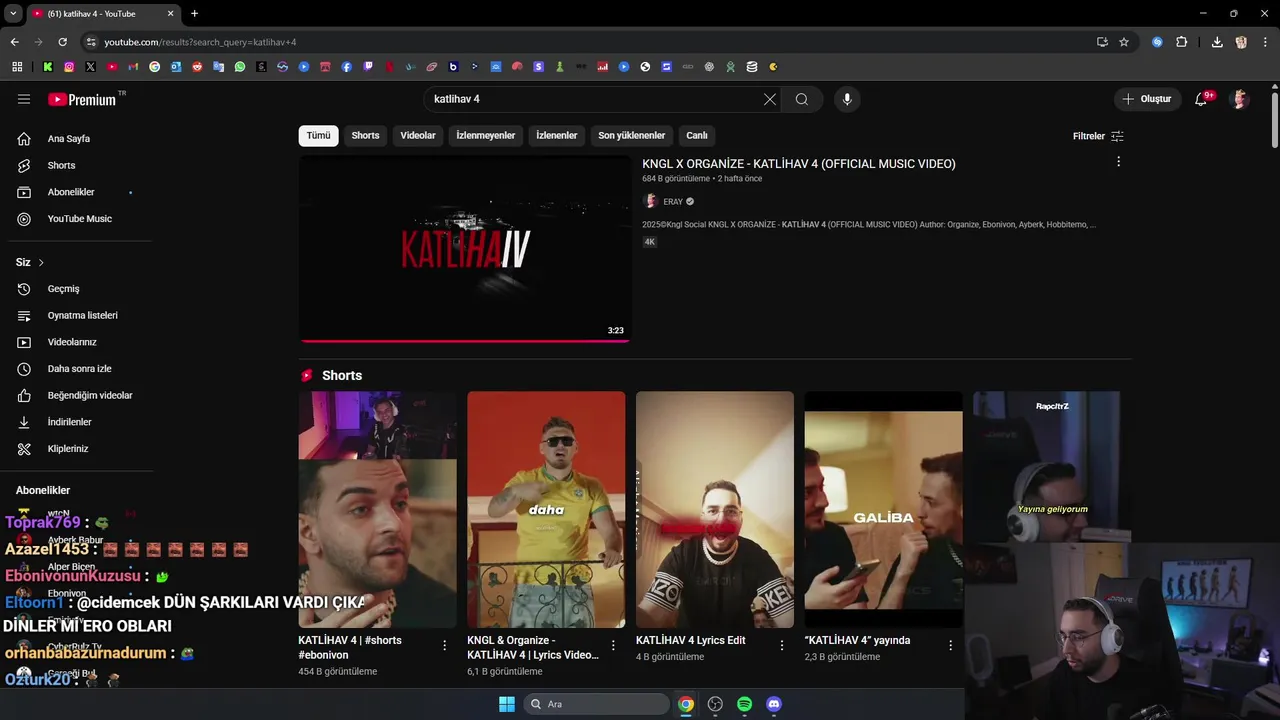This screenshot has width=1280, height=720.
Task: Open Chrome downloads icon in toolbar
Action: [x=1217, y=42]
